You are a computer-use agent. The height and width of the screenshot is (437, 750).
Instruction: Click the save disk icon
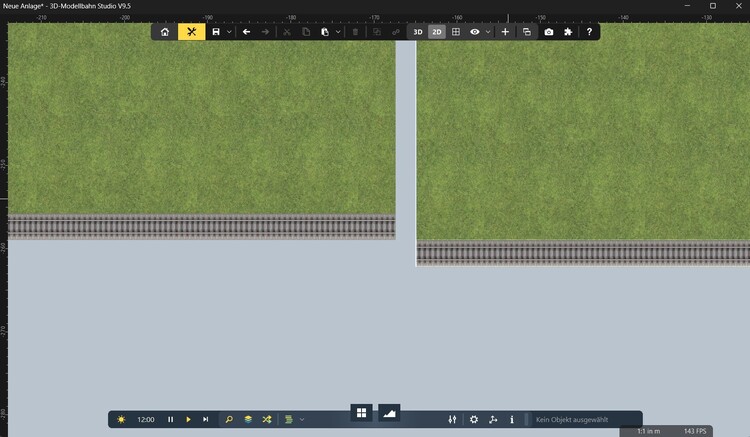point(216,32)
